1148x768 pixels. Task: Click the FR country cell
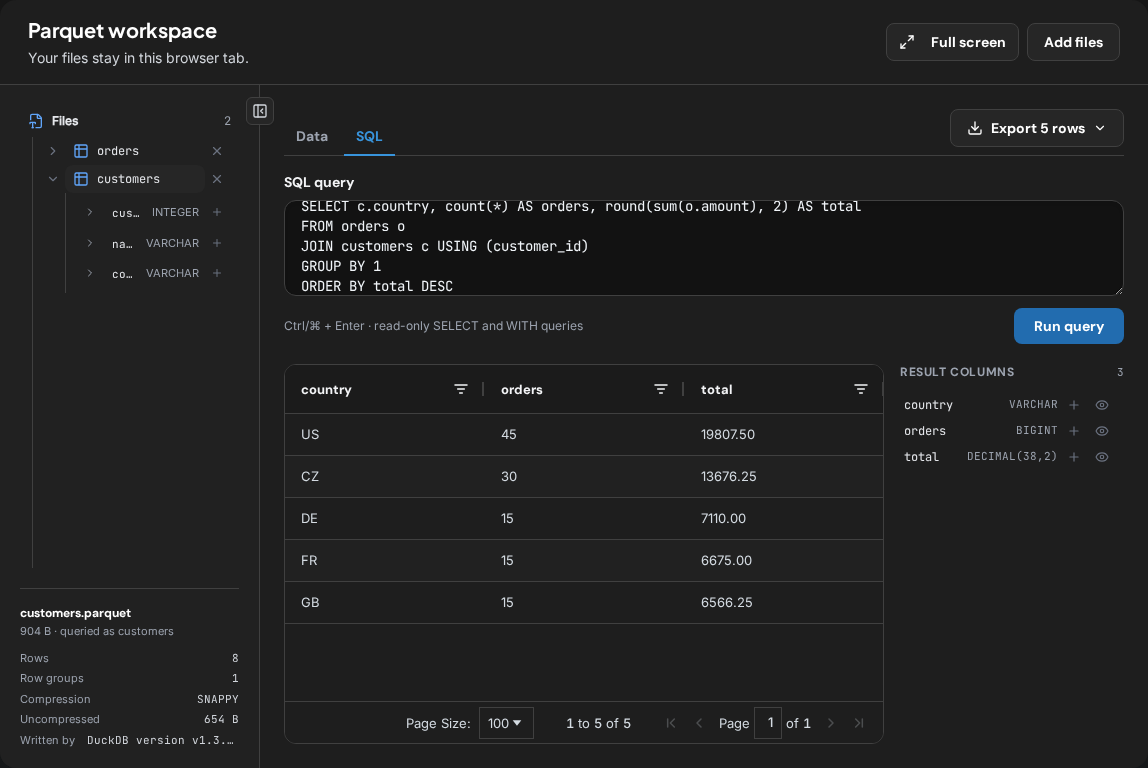pyautogui.click(x=385, y=561)
